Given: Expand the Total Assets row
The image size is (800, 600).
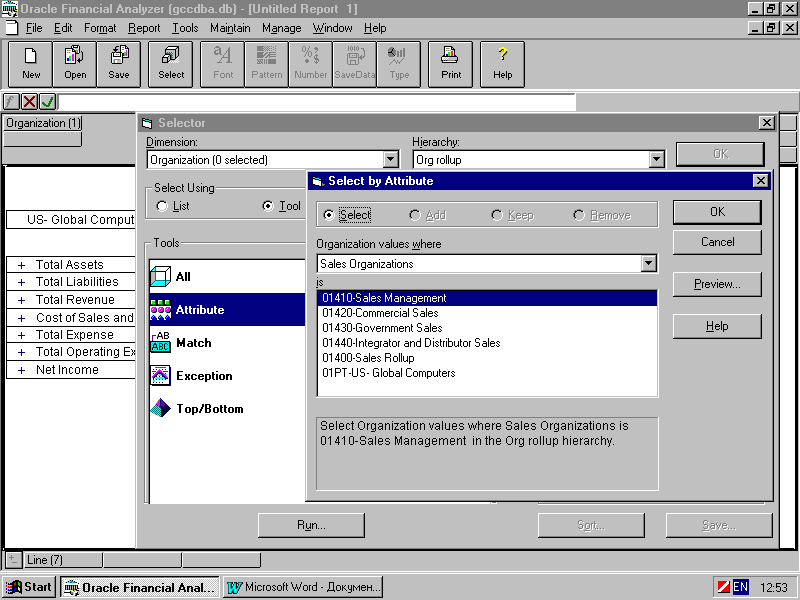Looking at the screenshot, I should point(21,265).
